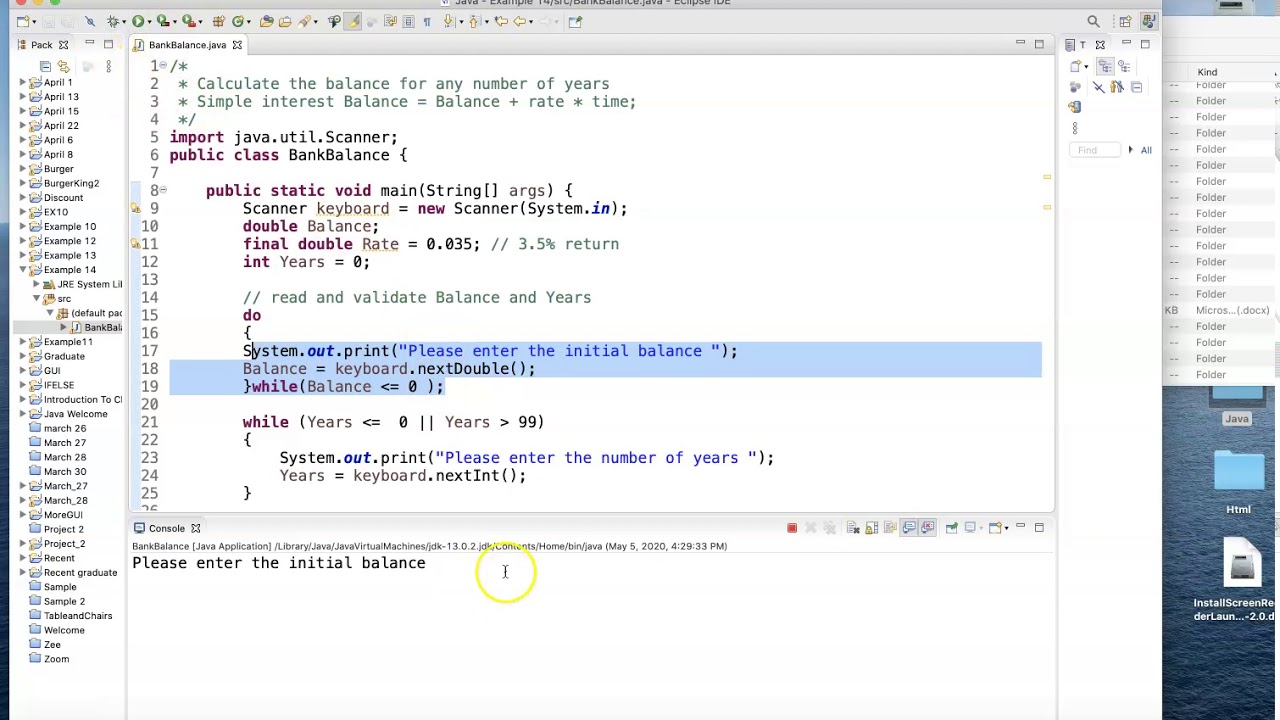This screenshot has width=1280, height=720.
Task: Click the Display Selected Console icon
Action: point(970,528)
